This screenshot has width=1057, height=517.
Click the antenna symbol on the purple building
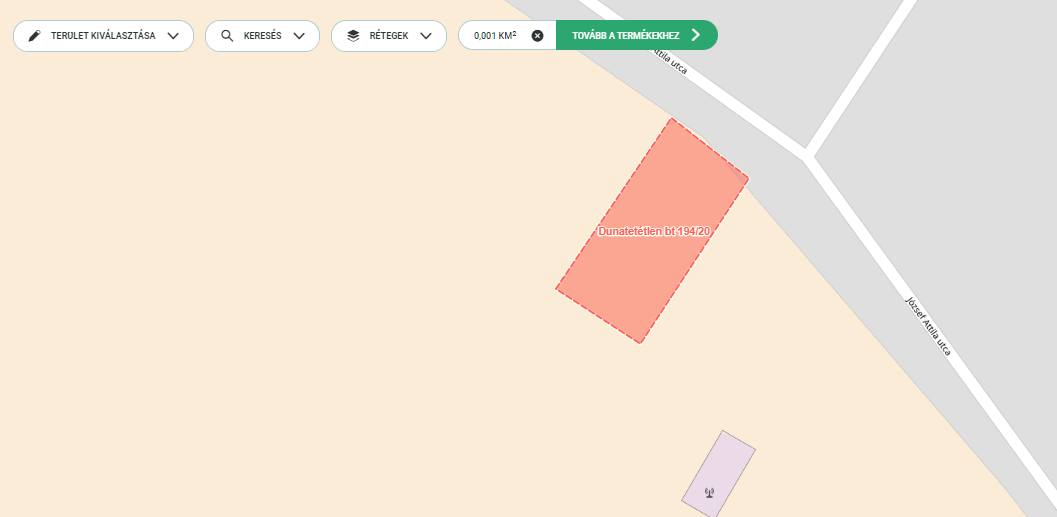coord(708,493)
